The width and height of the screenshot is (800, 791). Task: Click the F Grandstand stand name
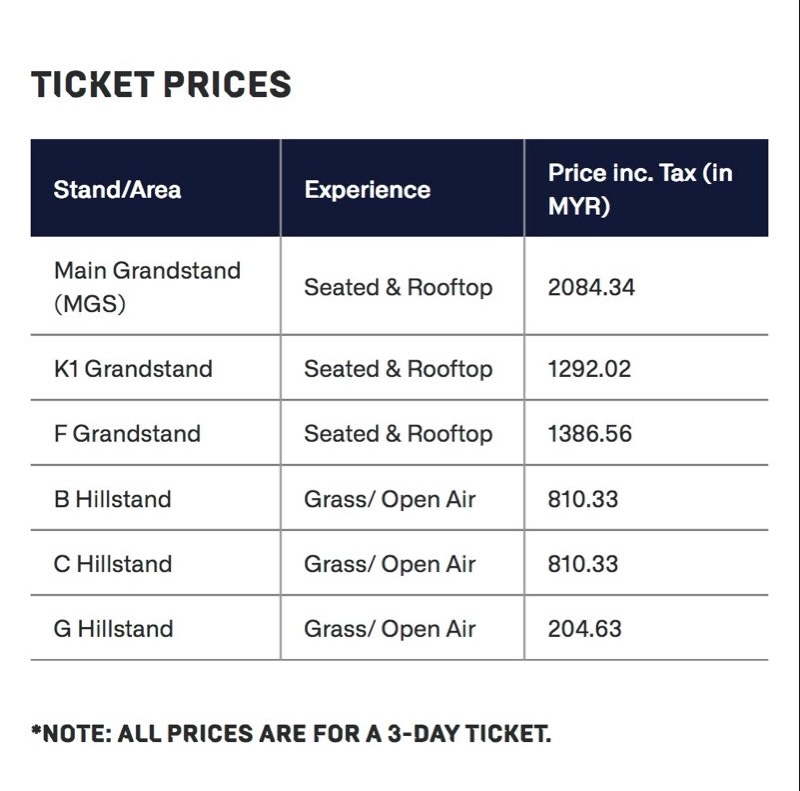pos(127,433)
